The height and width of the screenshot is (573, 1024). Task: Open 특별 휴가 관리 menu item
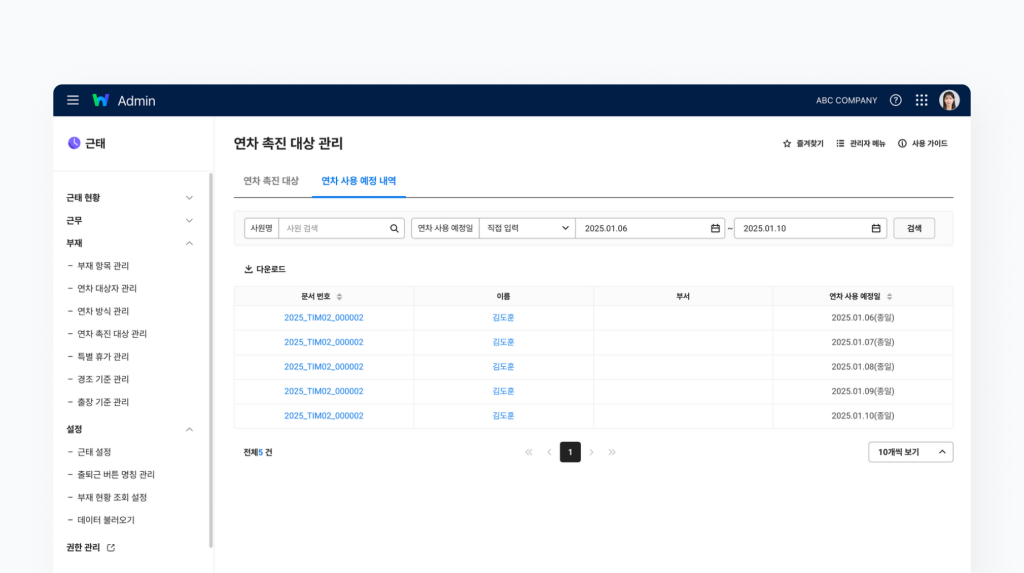103,357
